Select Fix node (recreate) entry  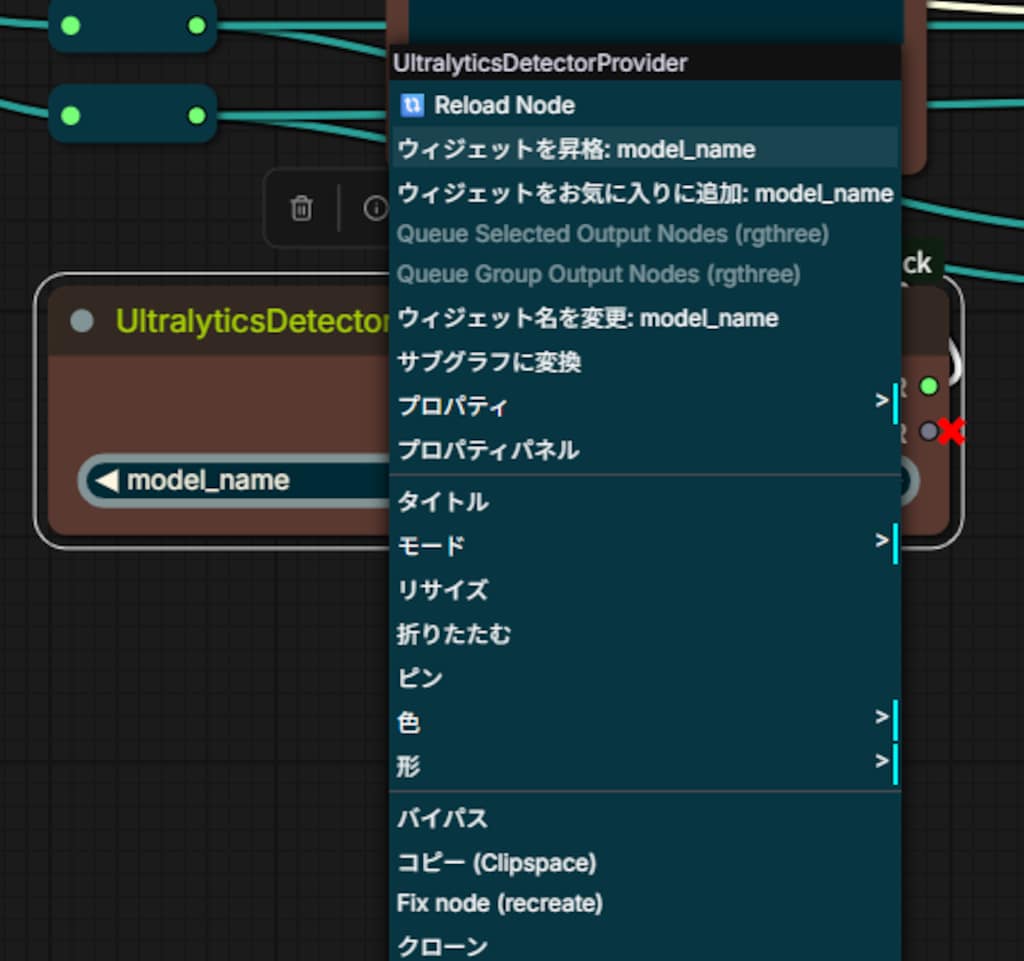point(645,904)
